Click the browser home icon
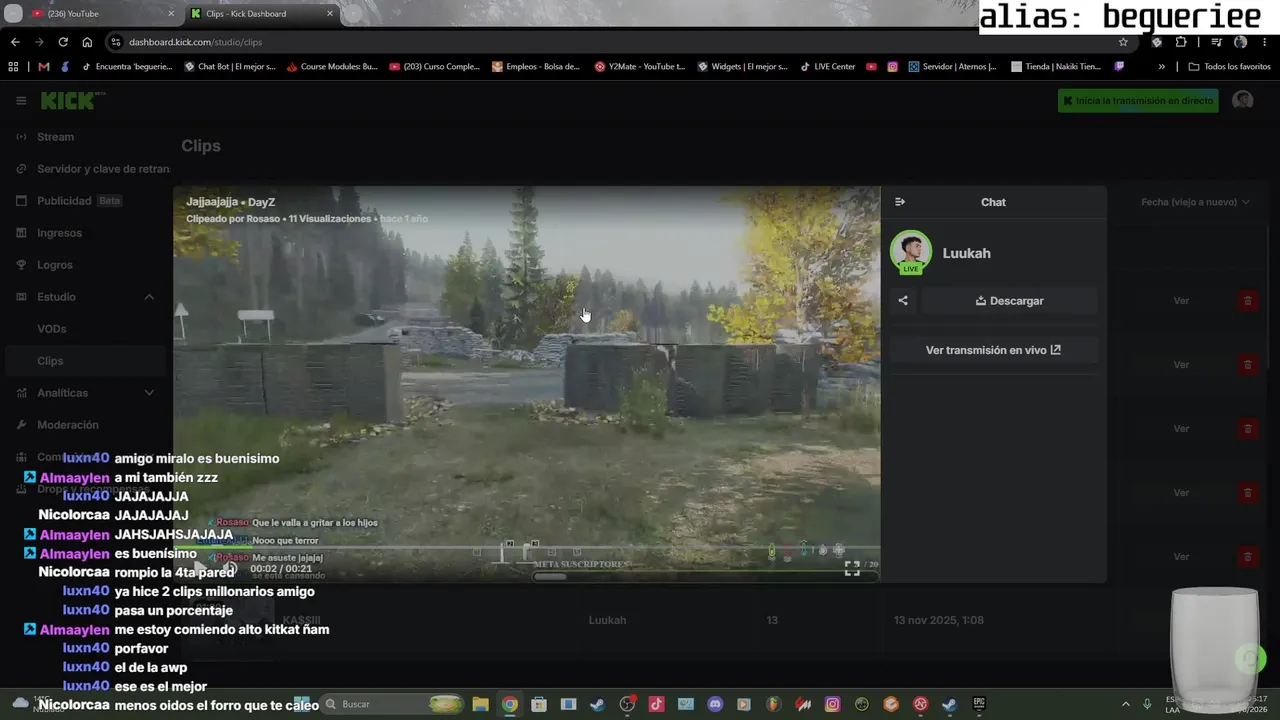Screen dimensions: 1280x720 (x=87, y=42)
